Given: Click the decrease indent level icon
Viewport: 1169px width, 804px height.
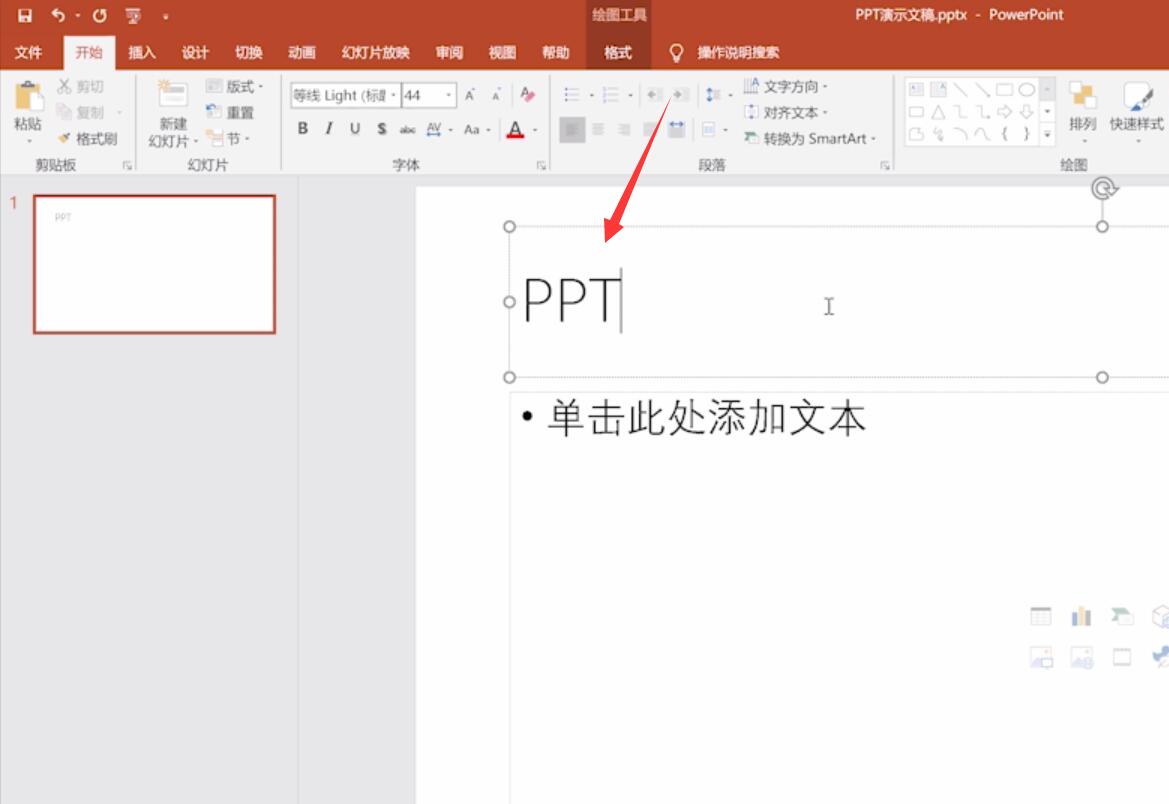Looking at the screenshot, I should [x=654, y=95].
